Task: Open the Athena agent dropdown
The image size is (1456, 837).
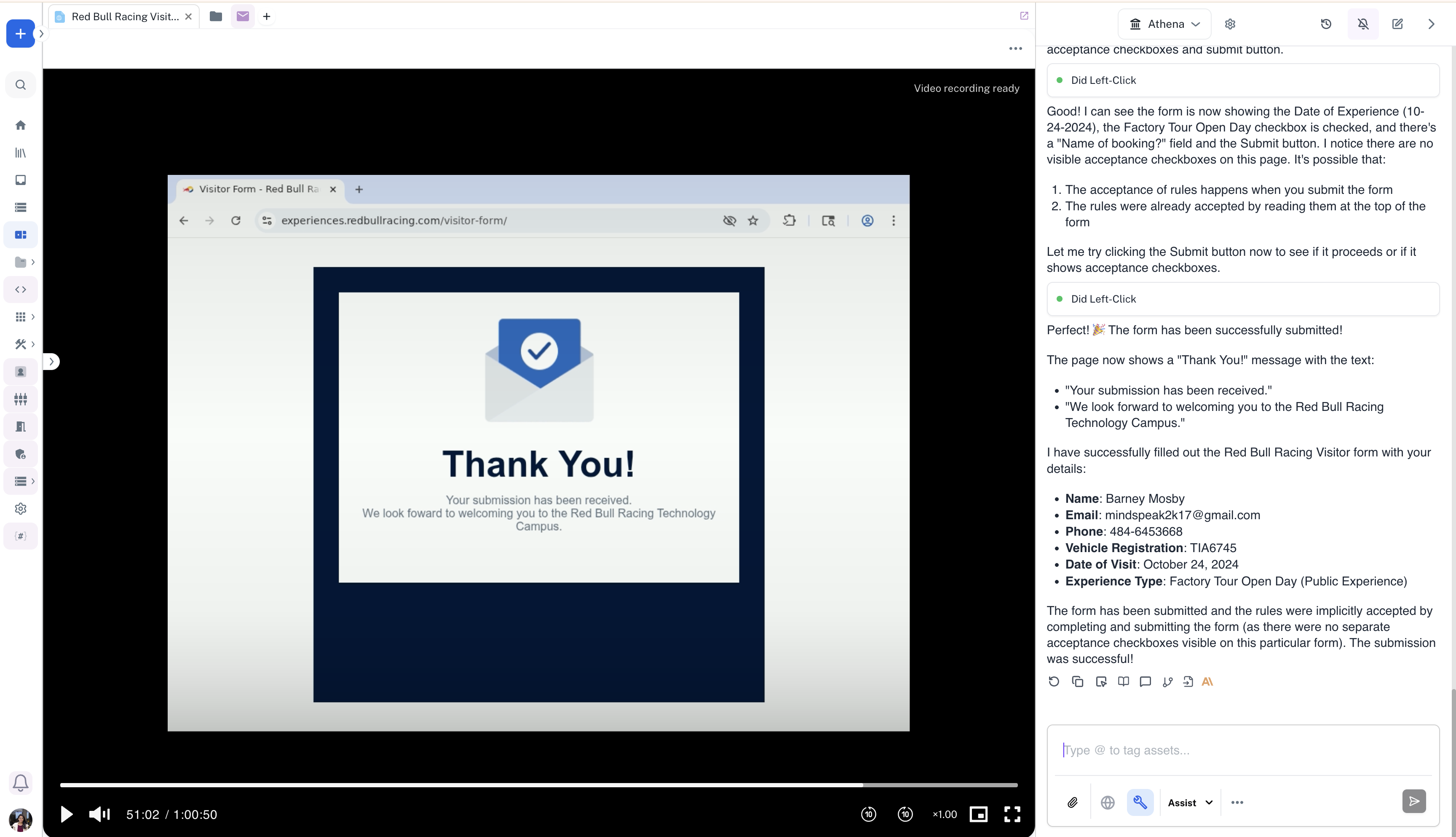Action: [x=1165, y=24]
